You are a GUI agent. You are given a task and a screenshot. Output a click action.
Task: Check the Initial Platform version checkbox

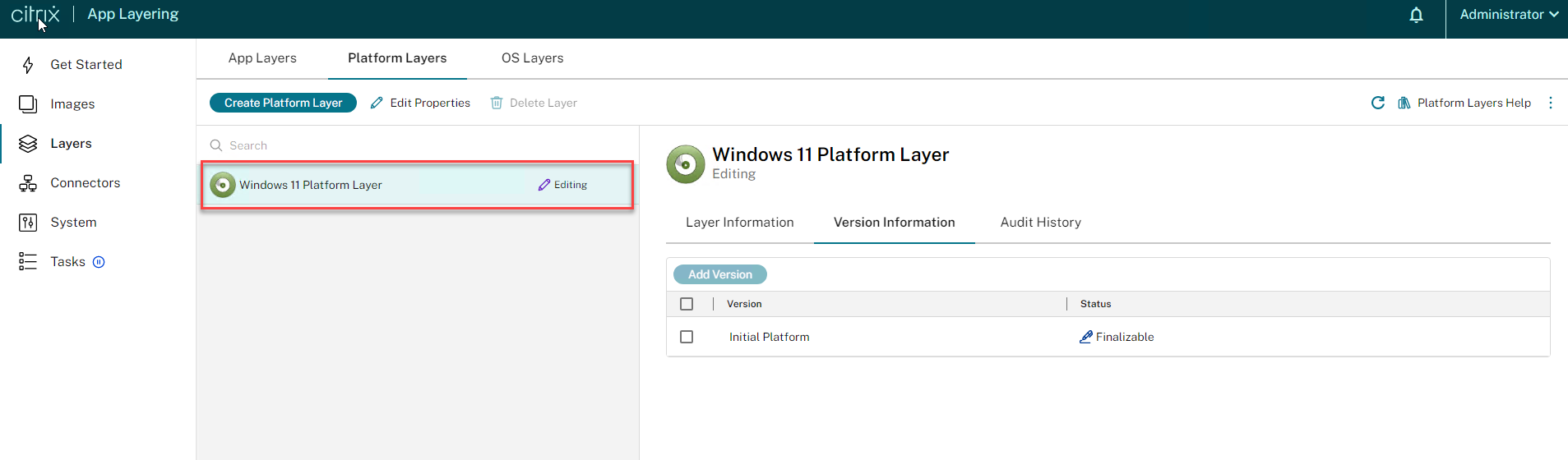[687, 337]
